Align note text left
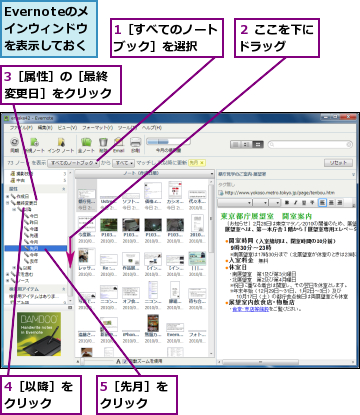Viewport: 360px width, 415px height. coord(322,202)
